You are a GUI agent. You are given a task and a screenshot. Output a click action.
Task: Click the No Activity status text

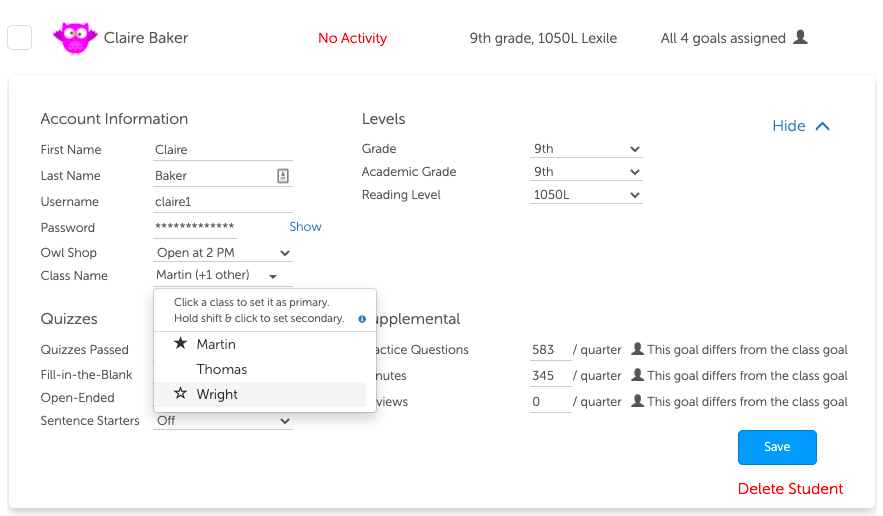click(x=353, y=38)
